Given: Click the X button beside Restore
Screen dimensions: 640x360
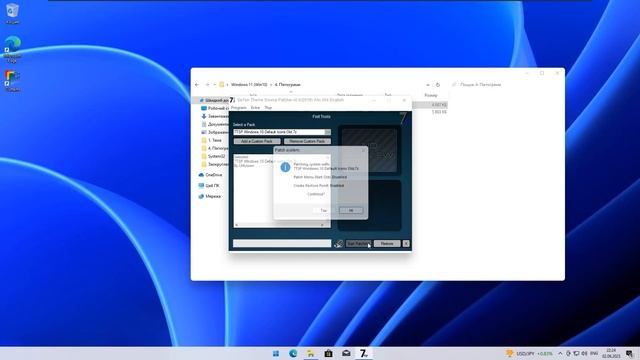Looking at the screenshot, I should 406,244.
